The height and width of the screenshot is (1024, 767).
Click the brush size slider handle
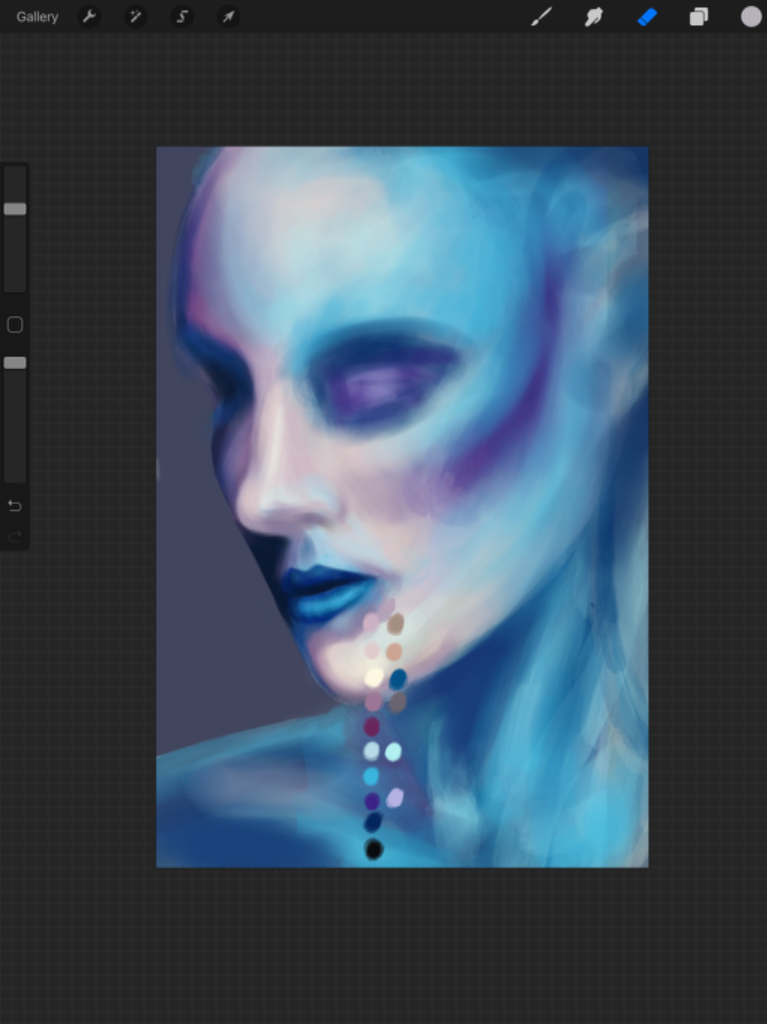(15, 209)
